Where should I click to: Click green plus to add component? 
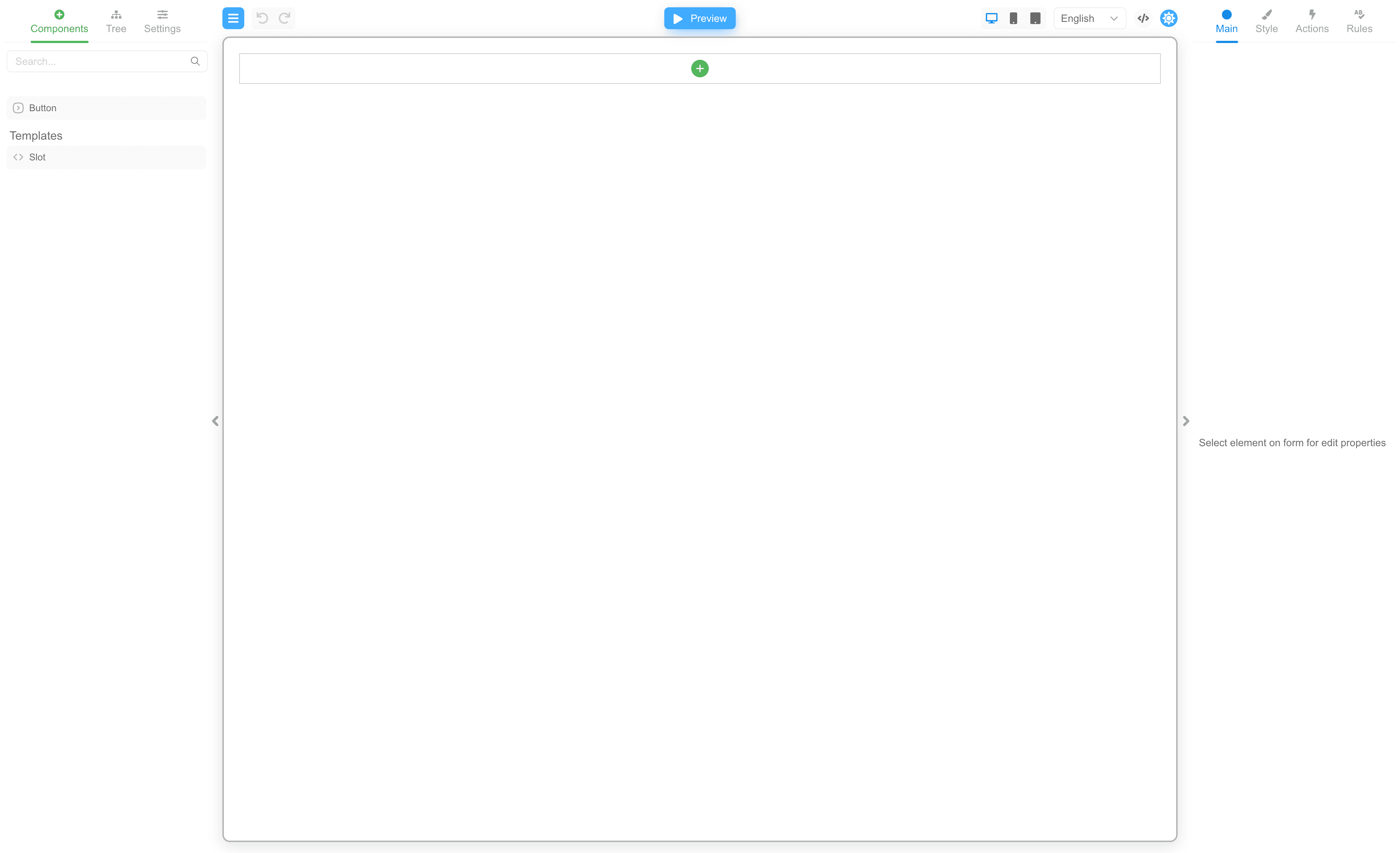(699, 69)
